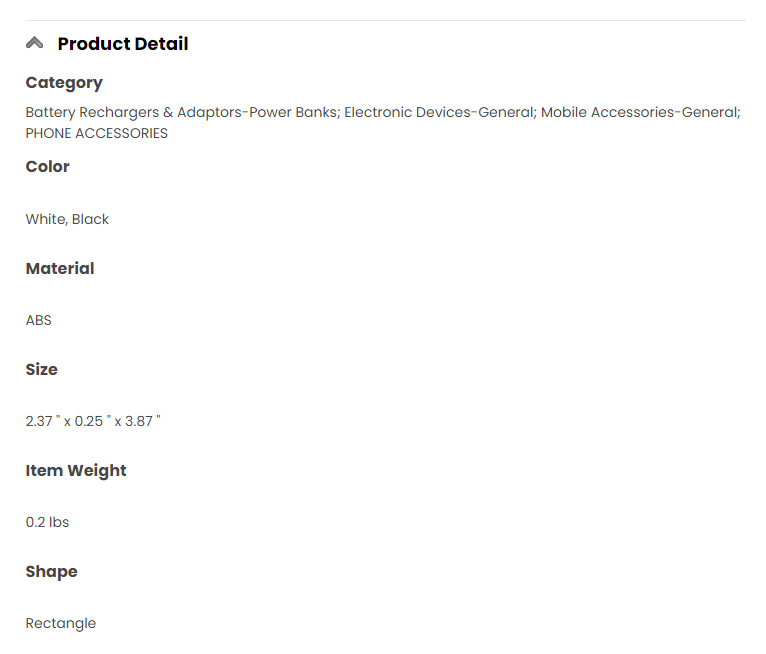Click the horizontal divider above Product Detail

[385, 20]
